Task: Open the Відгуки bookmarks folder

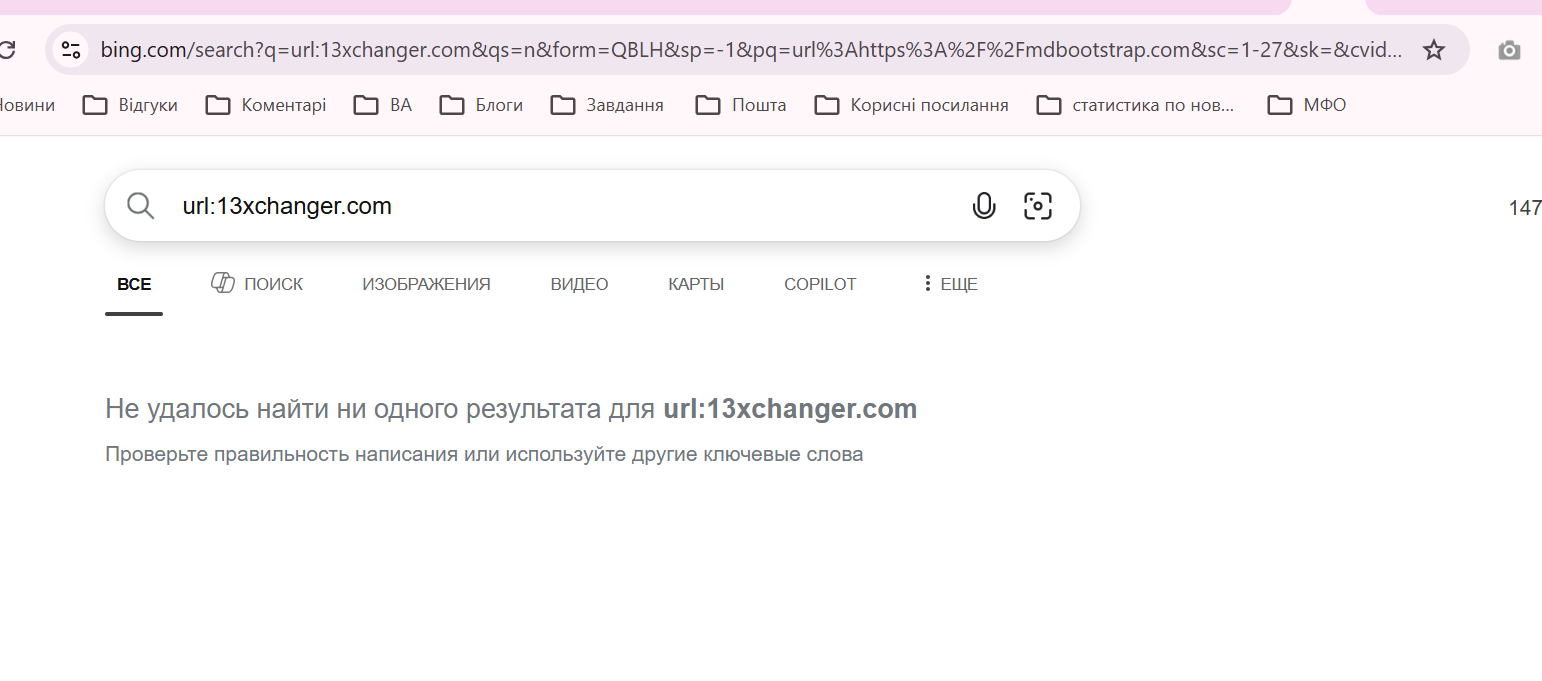Action: tap(130, 105)
